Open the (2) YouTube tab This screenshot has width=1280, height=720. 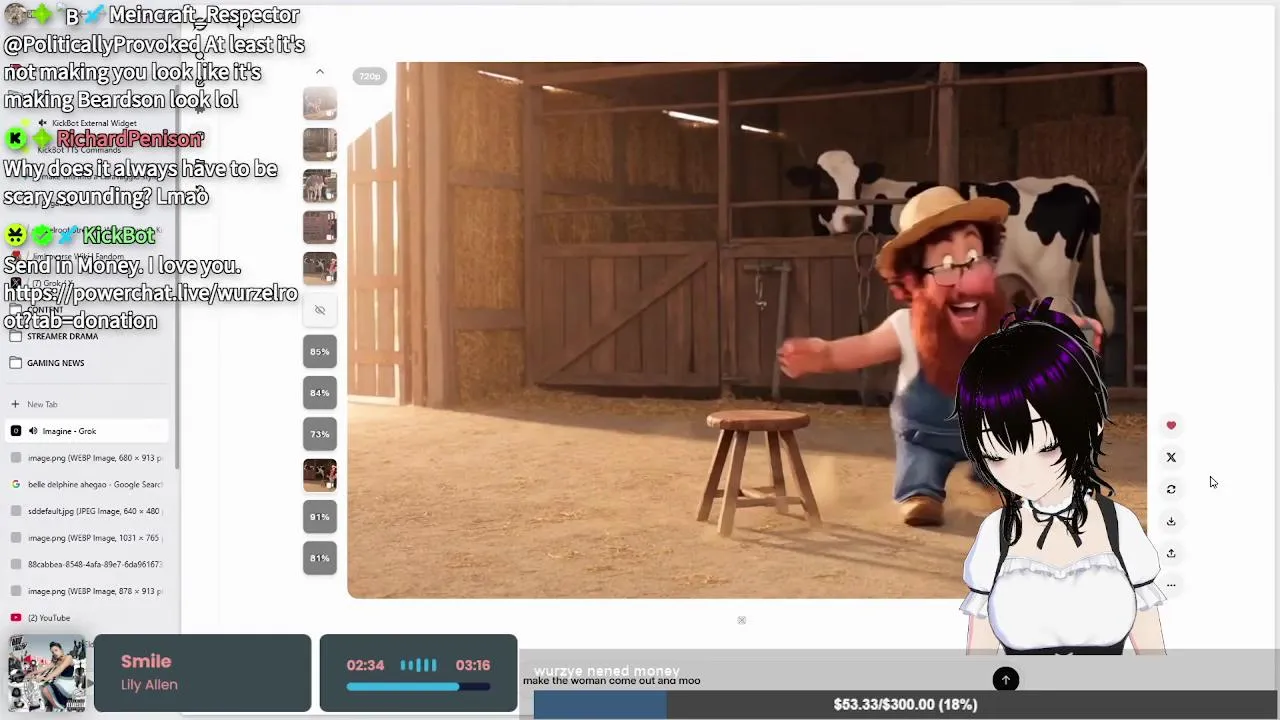(x=85, y=618)
